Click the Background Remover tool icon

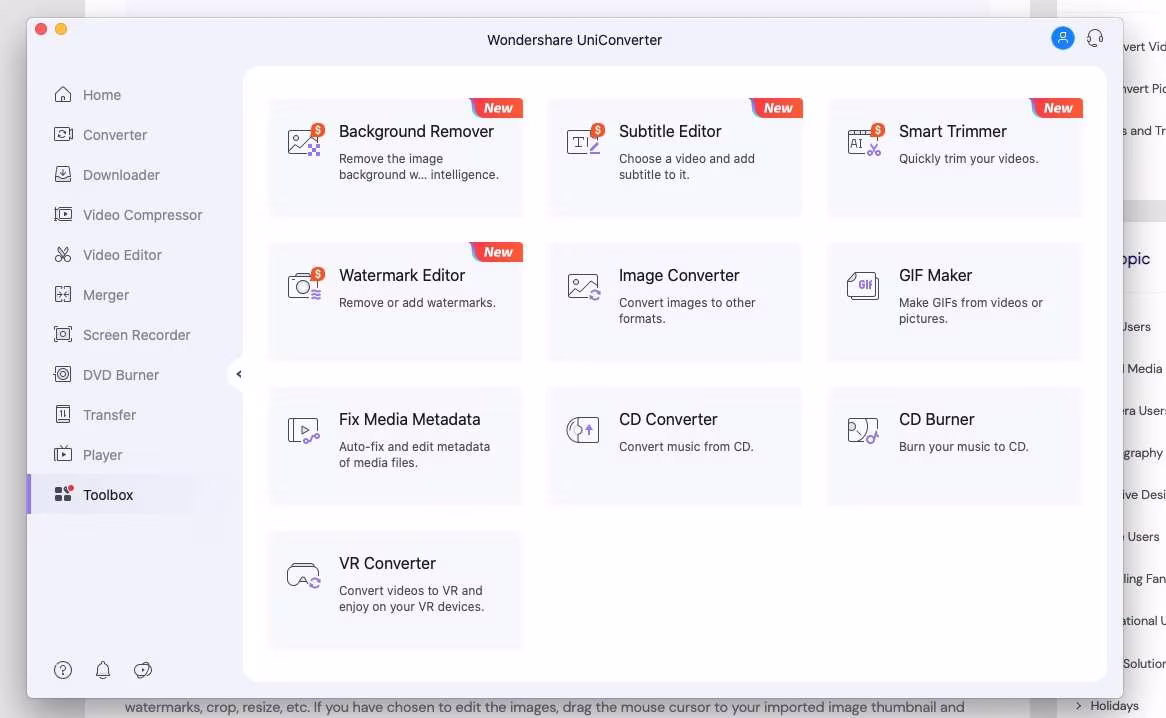click(306, 140)
